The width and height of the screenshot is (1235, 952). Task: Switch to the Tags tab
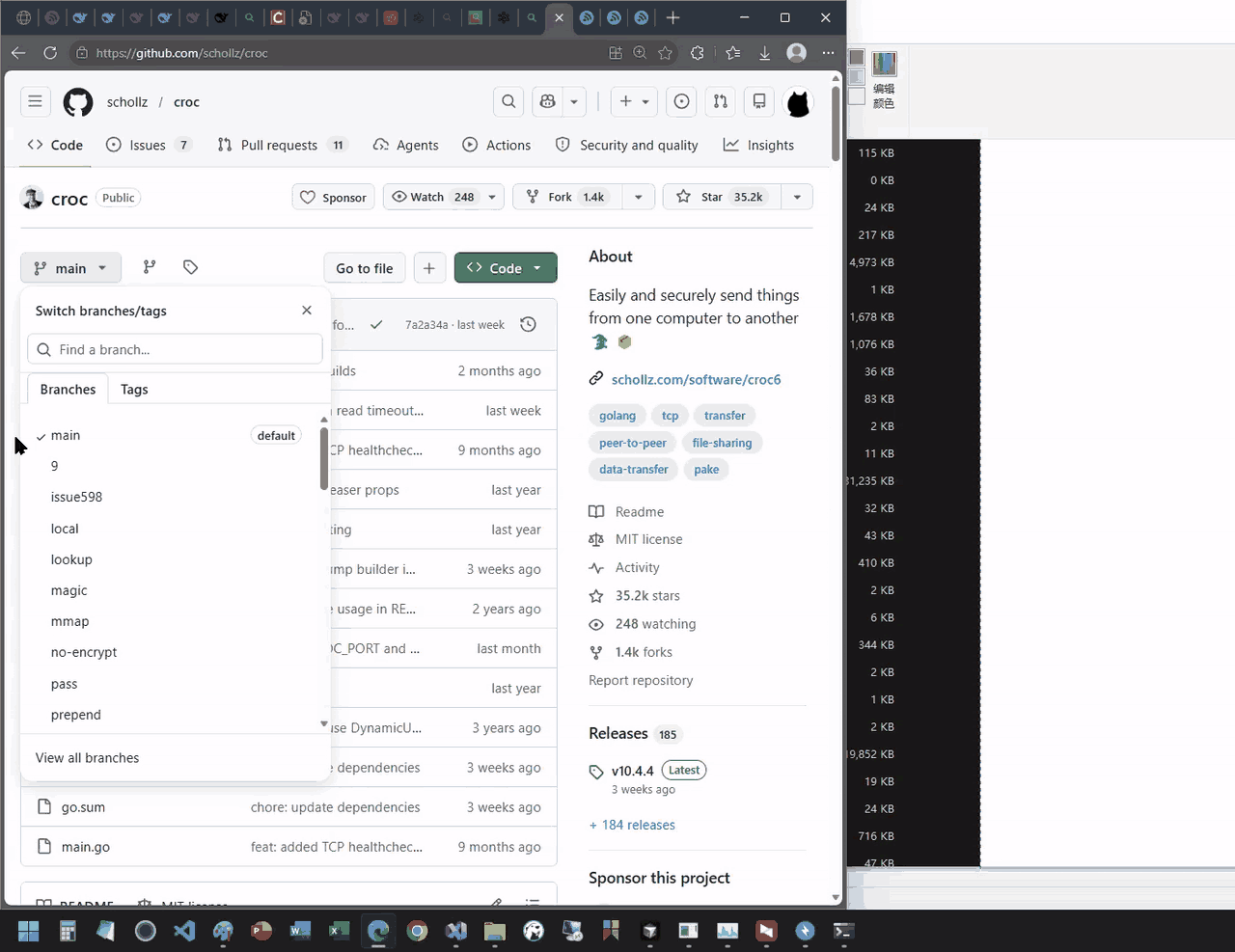coord(134,389)
